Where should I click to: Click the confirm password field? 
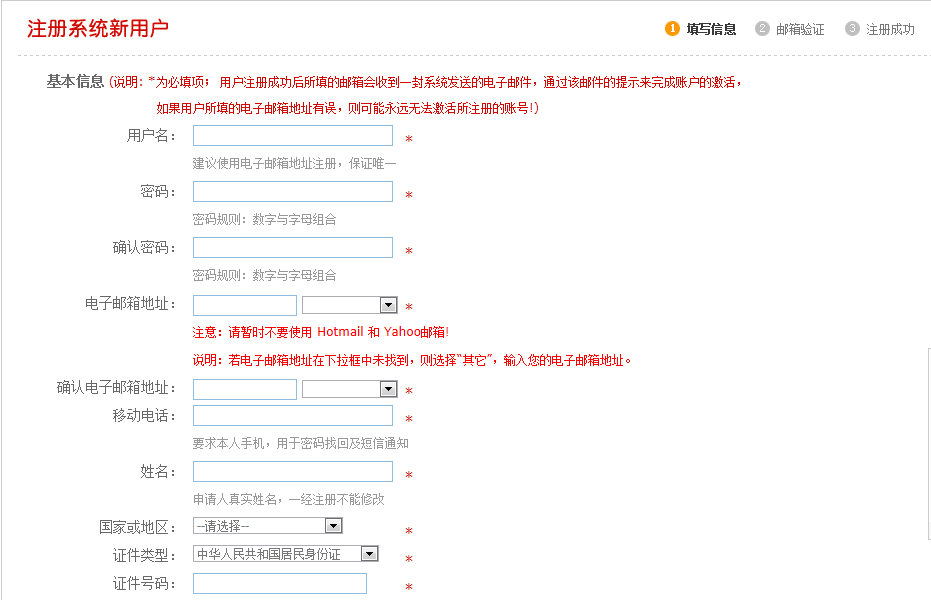pyautogui.click(x=293, y=247)
